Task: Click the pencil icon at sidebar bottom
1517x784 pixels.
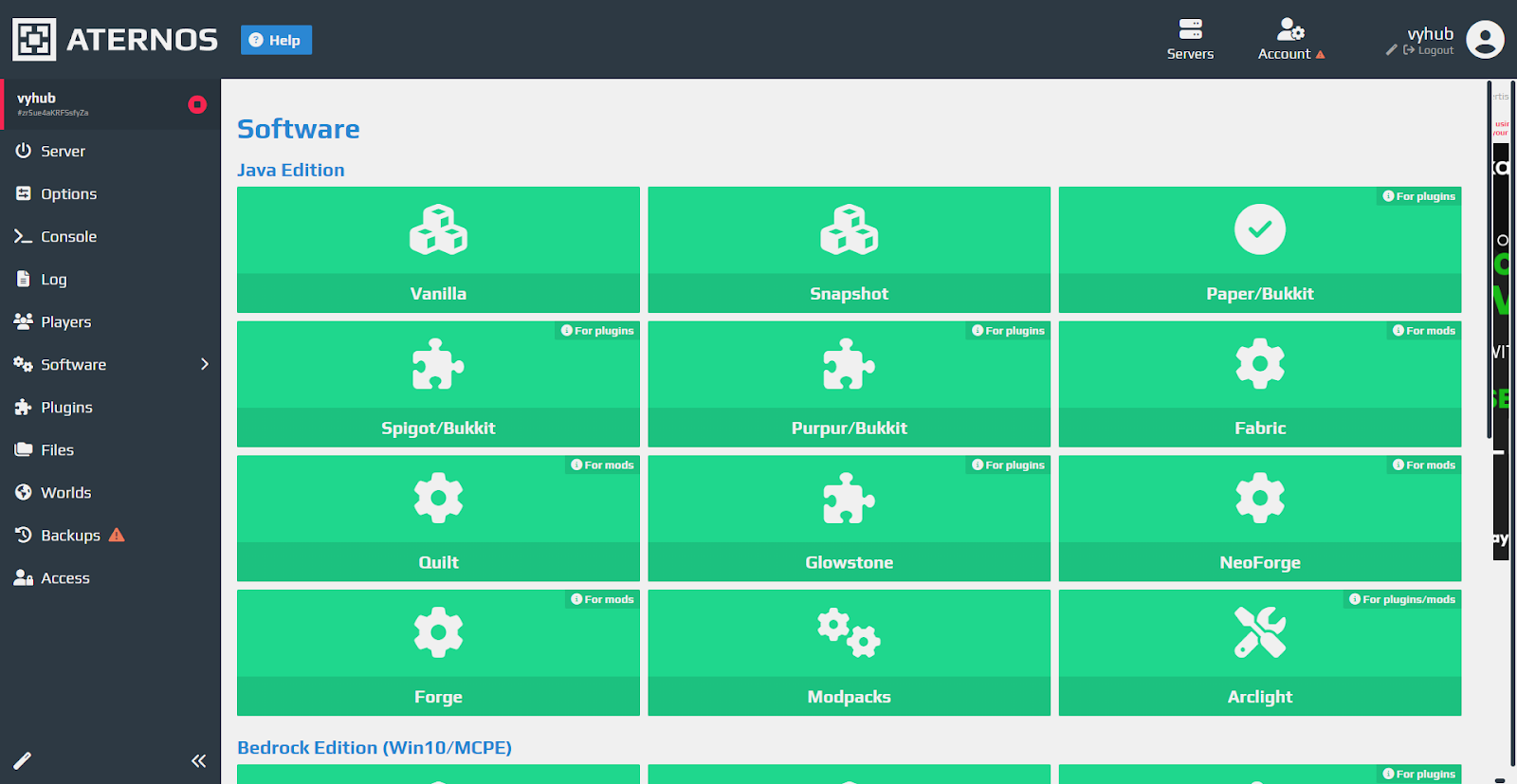Action: click(22, 760)
